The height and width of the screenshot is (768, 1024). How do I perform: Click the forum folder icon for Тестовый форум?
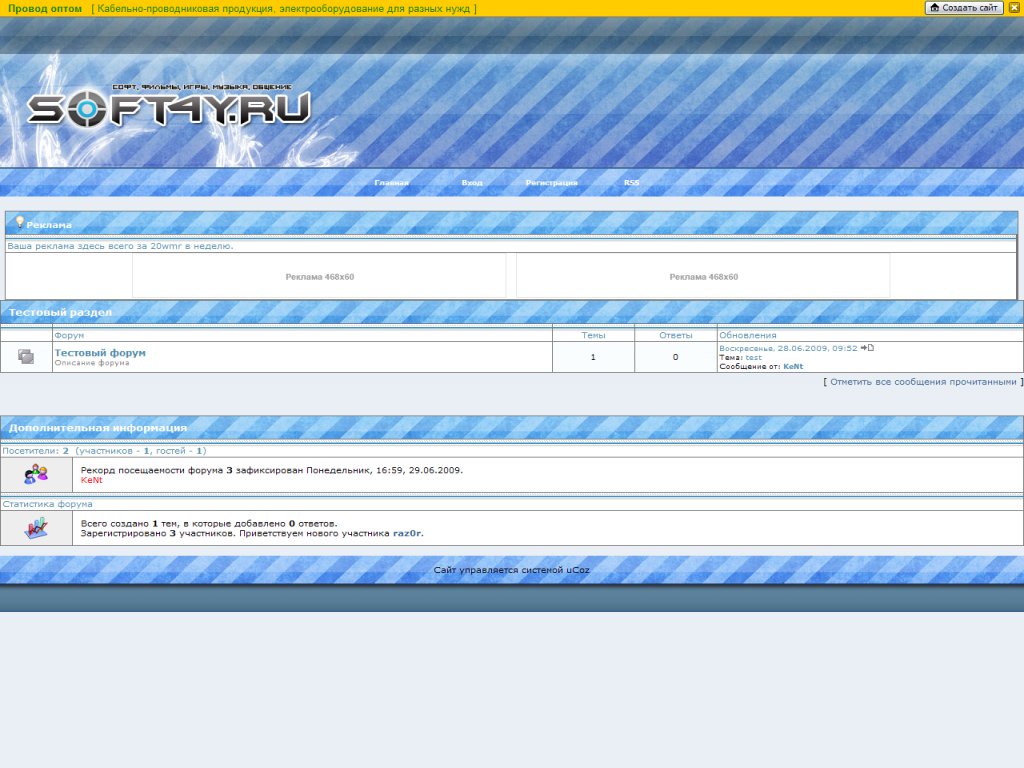[x=26, y=356]
